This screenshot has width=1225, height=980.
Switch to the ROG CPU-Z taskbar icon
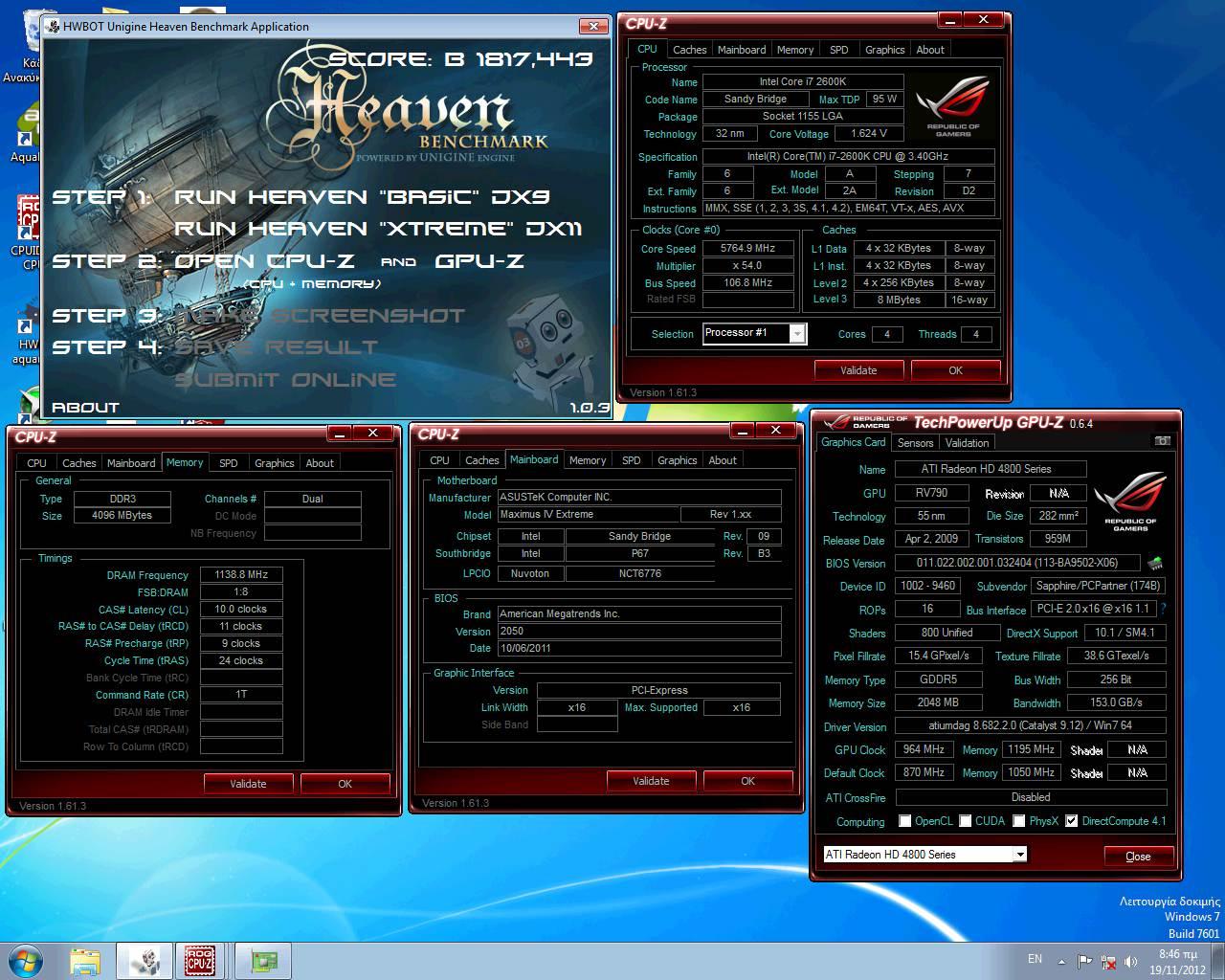[x=200, y=961]
